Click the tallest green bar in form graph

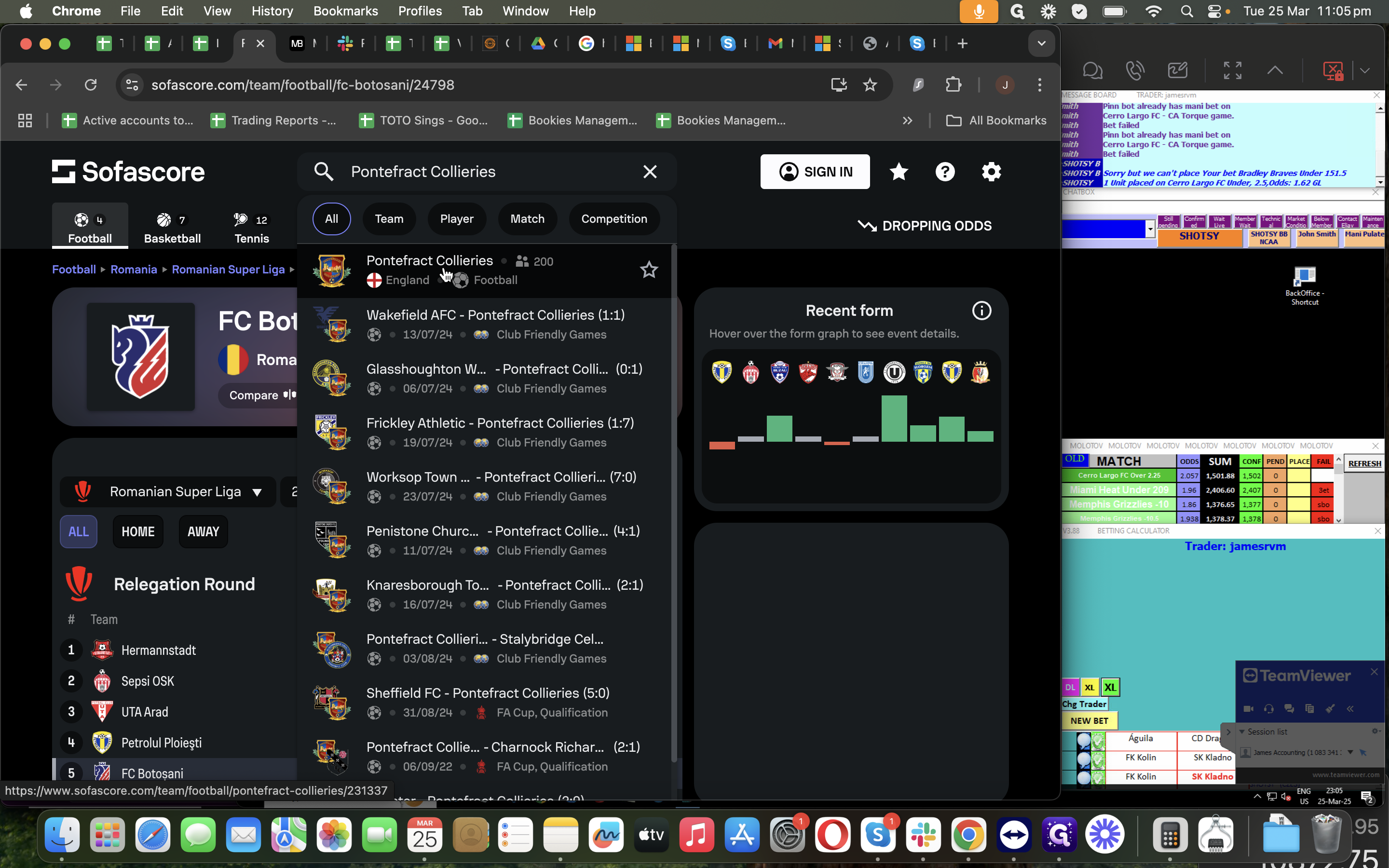click(894, 419)
